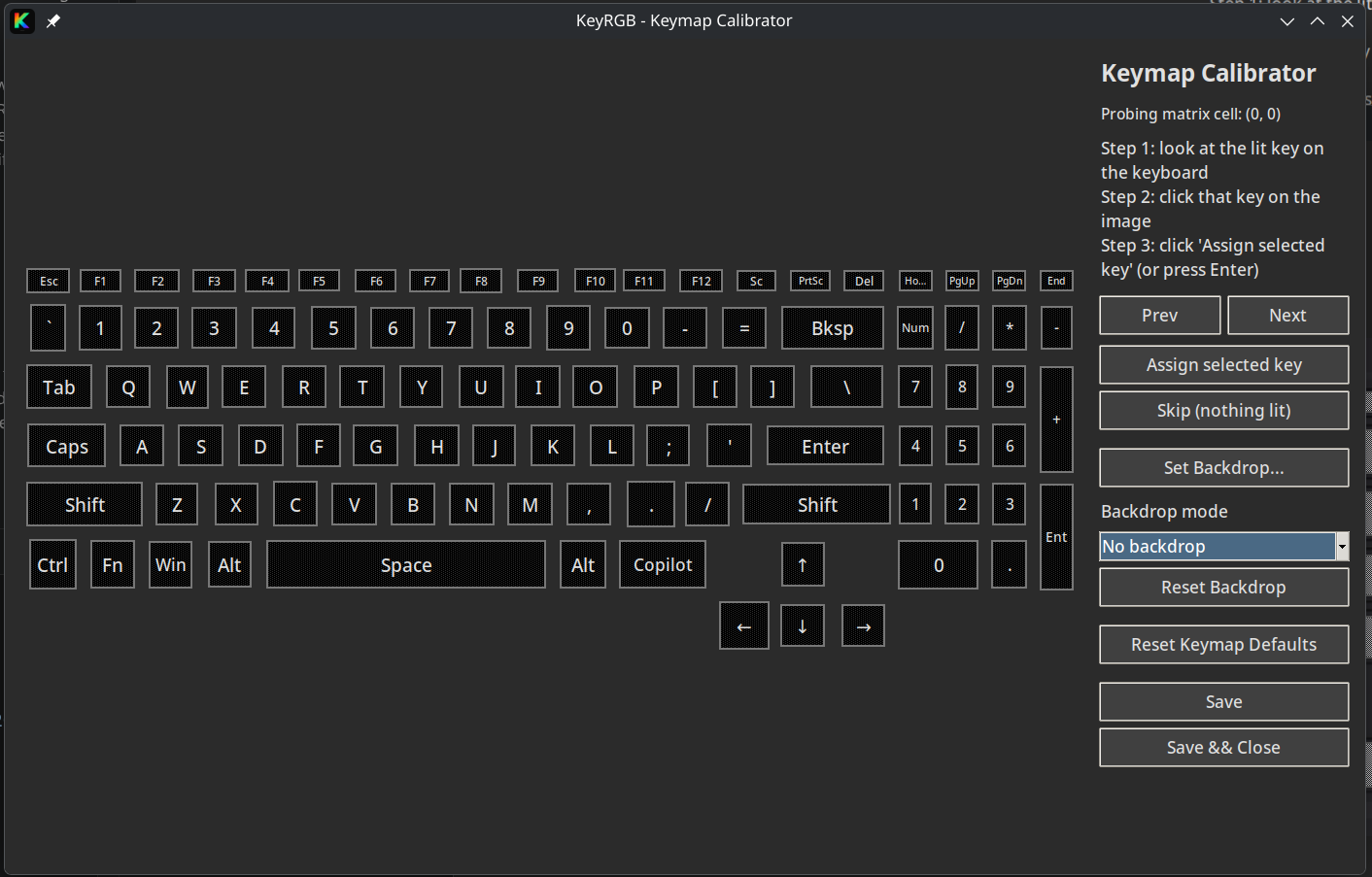Select the up arrow key
The width and height of the screenshot is (1372, 877).
point(803,564)
